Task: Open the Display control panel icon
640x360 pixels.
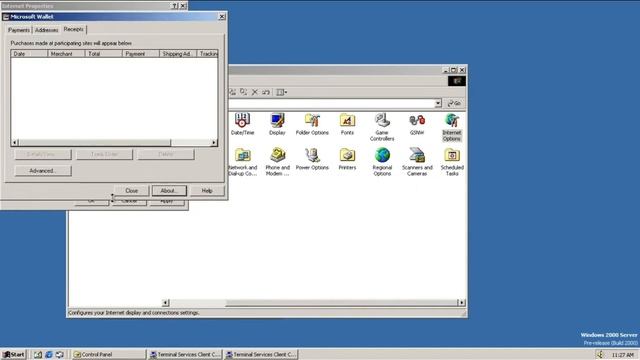Action: pyautogui.click(x=277, y=124)
